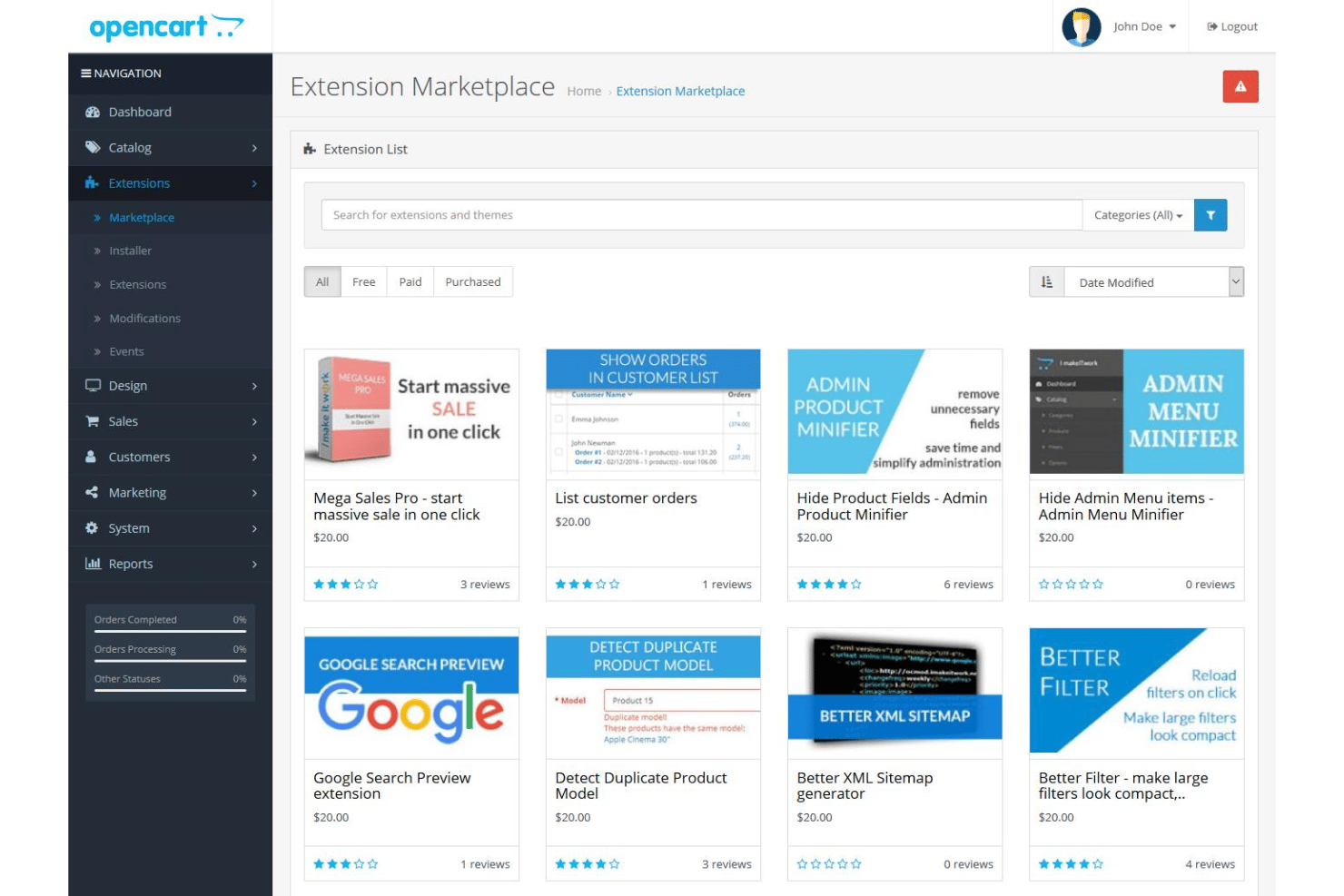Click the red warning alert button

1240,86
